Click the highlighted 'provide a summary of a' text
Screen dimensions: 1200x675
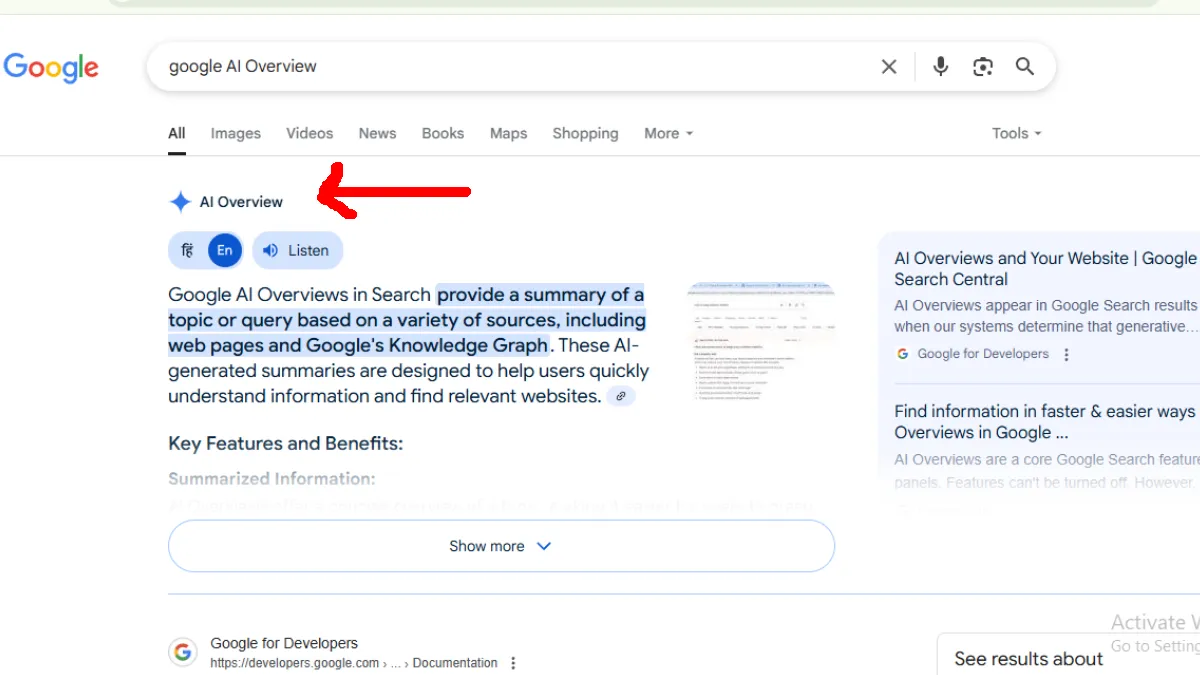(x=541, y=295)
